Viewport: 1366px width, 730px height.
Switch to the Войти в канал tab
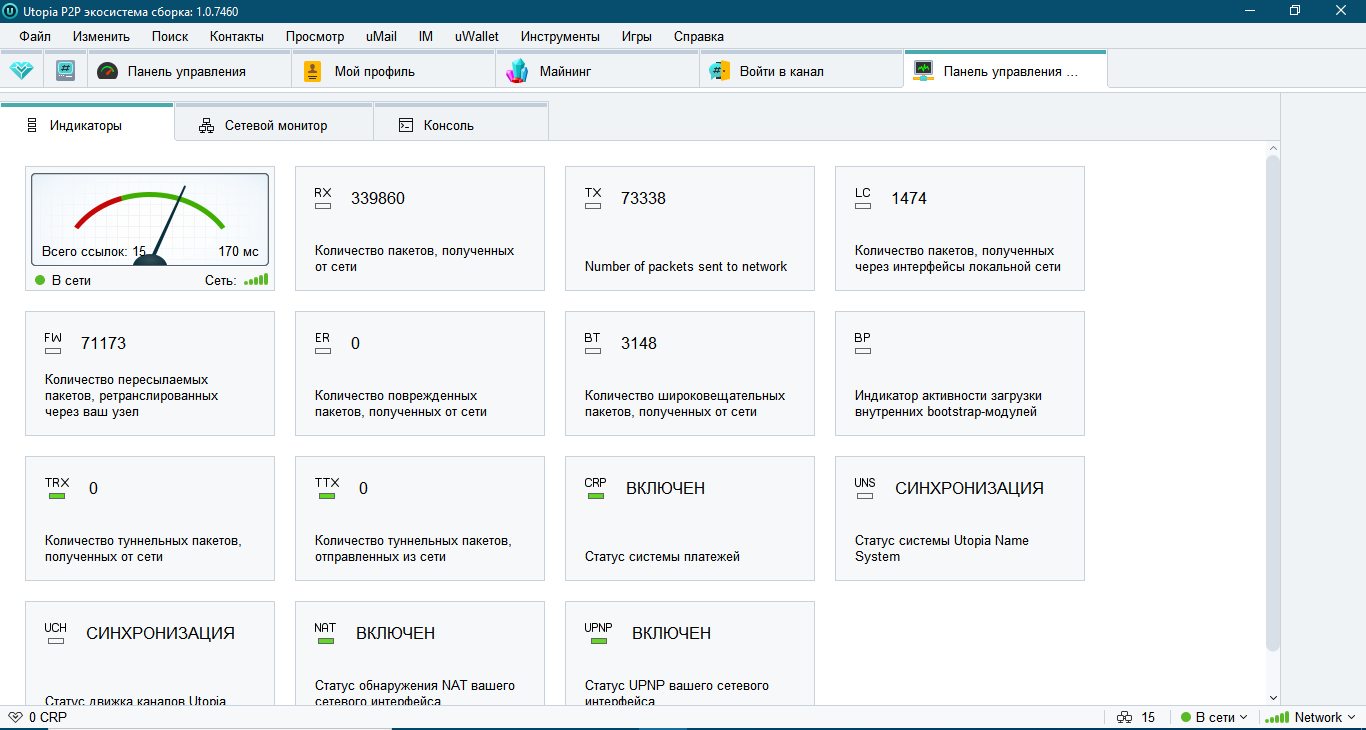click(801, 71)
